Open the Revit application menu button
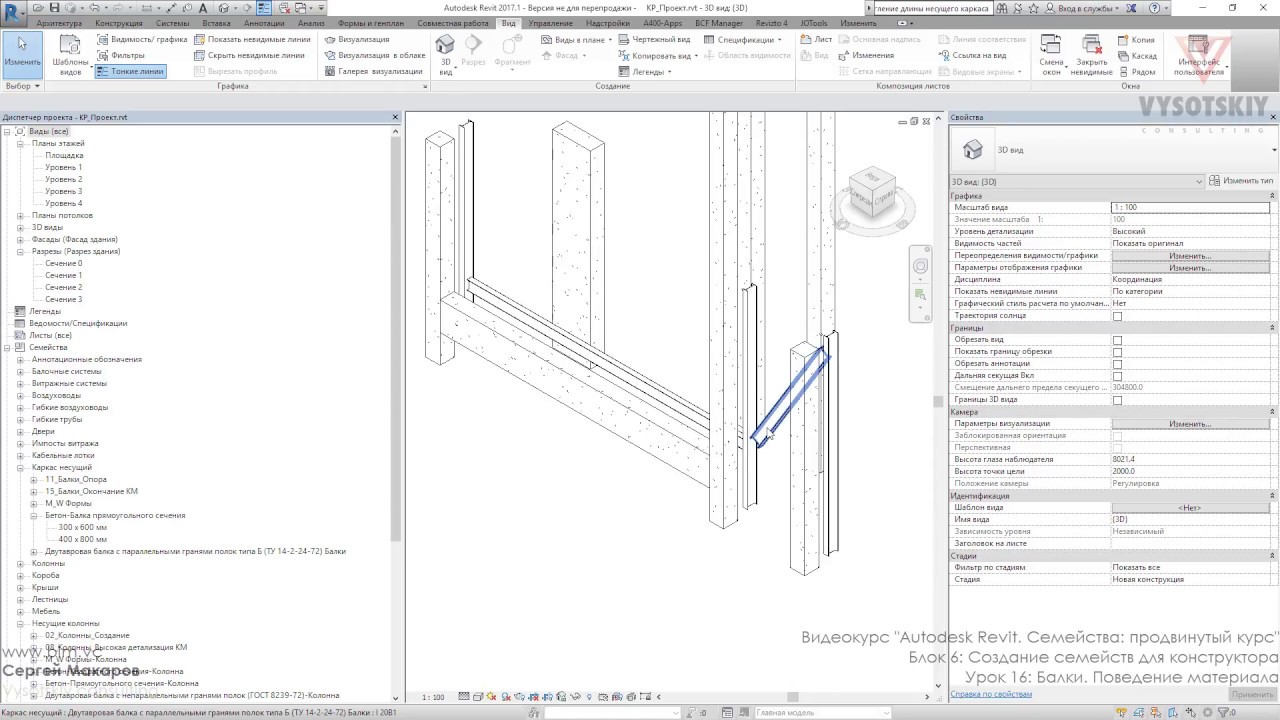This screenshot has height=720, width=1280. tap(13, 11)
